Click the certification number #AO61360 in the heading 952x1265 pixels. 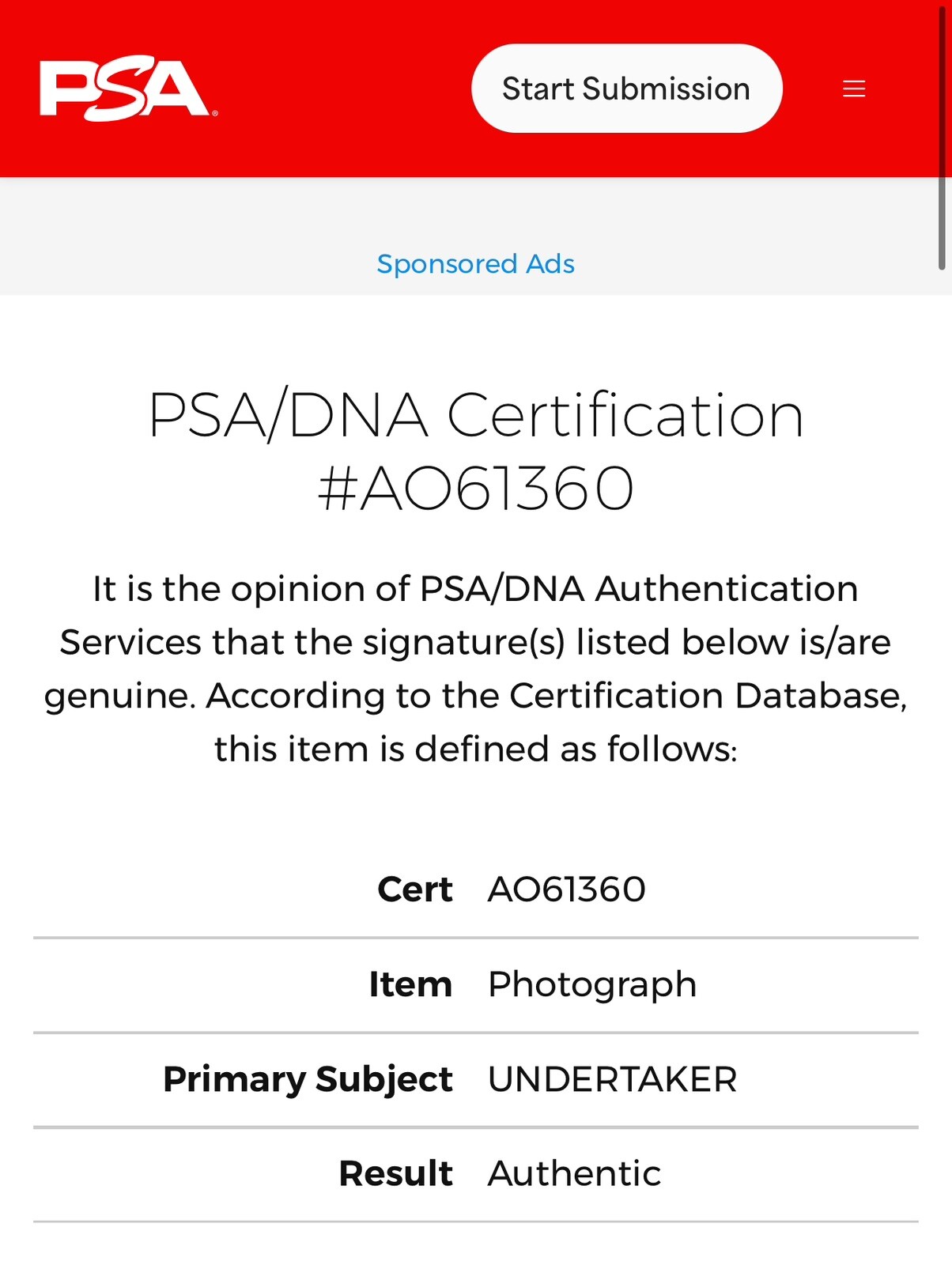(x=476, y=489)
